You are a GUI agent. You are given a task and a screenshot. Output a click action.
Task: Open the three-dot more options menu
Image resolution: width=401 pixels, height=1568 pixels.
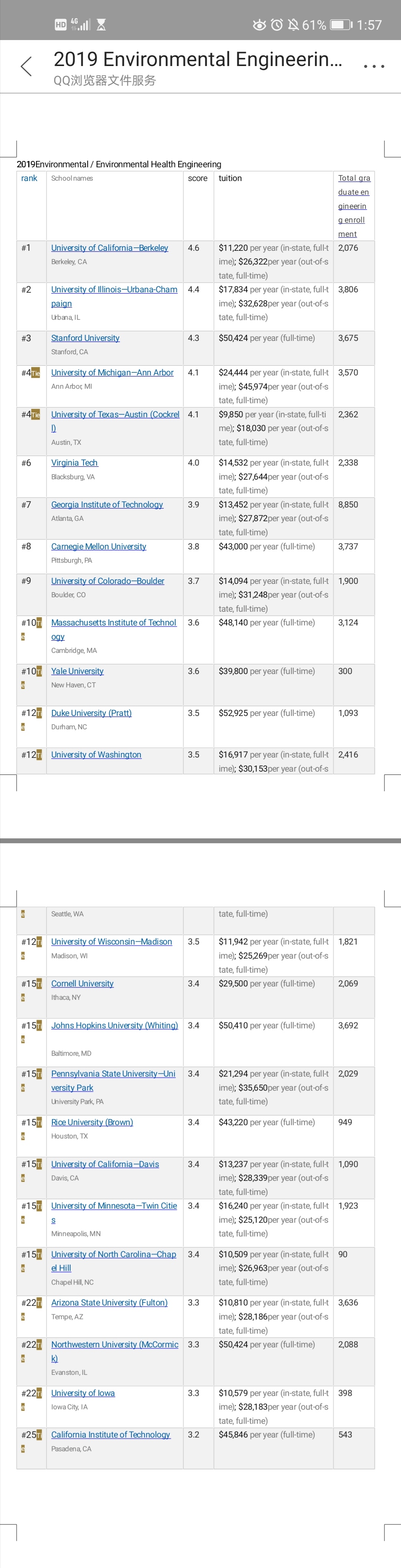pyautogui.click(x=374, y=66)
